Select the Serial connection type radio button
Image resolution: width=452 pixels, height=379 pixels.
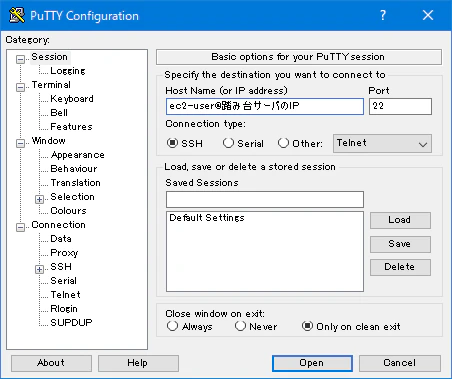tap(228, 143)
